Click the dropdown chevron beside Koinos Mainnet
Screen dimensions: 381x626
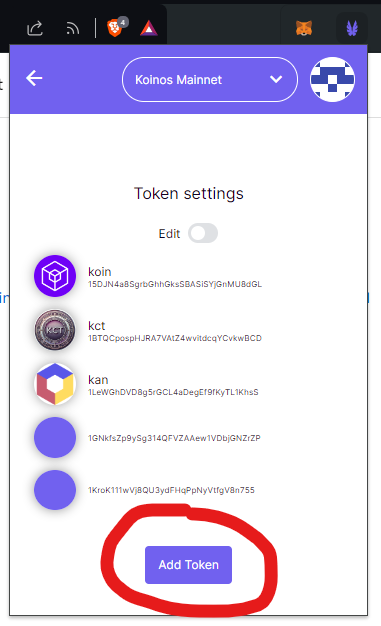[x=276, y=79]
